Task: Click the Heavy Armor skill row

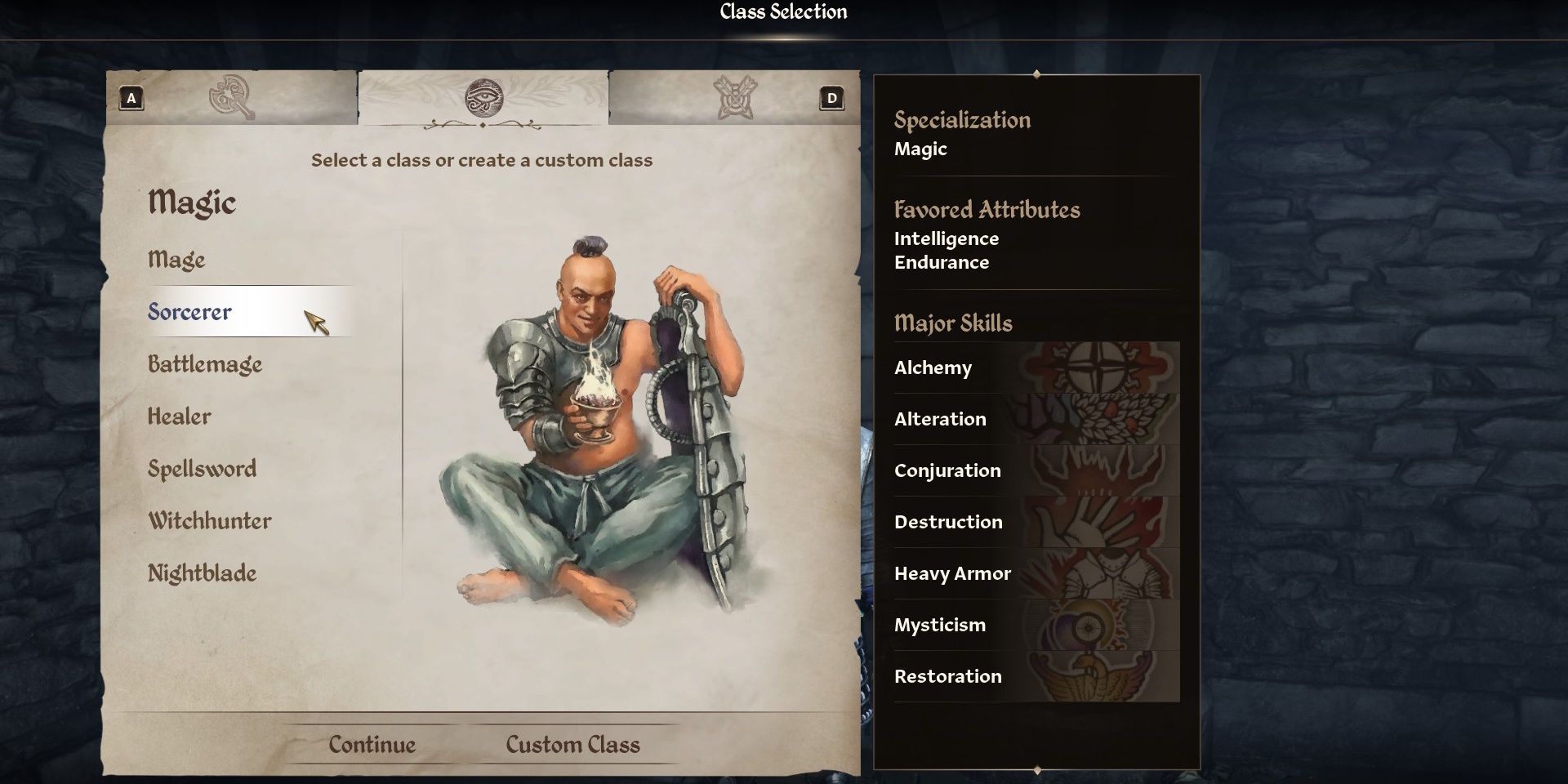Action: coord(1036,573)
